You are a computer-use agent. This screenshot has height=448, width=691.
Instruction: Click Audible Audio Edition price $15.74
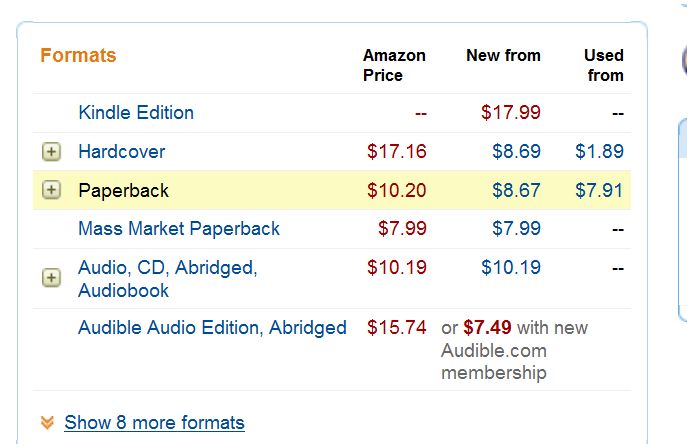point(397,328)
